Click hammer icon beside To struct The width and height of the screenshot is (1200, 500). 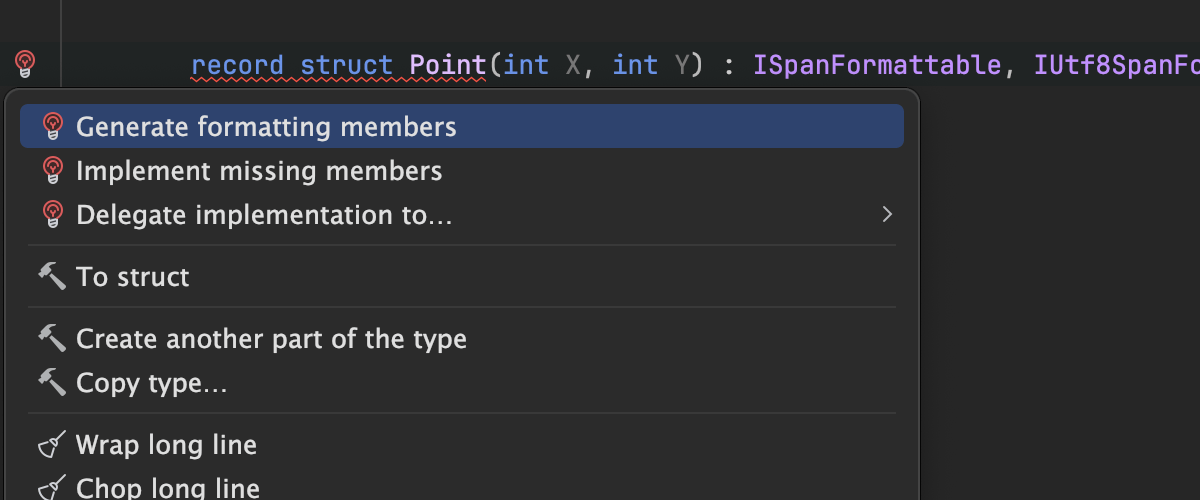pos(52,277)
